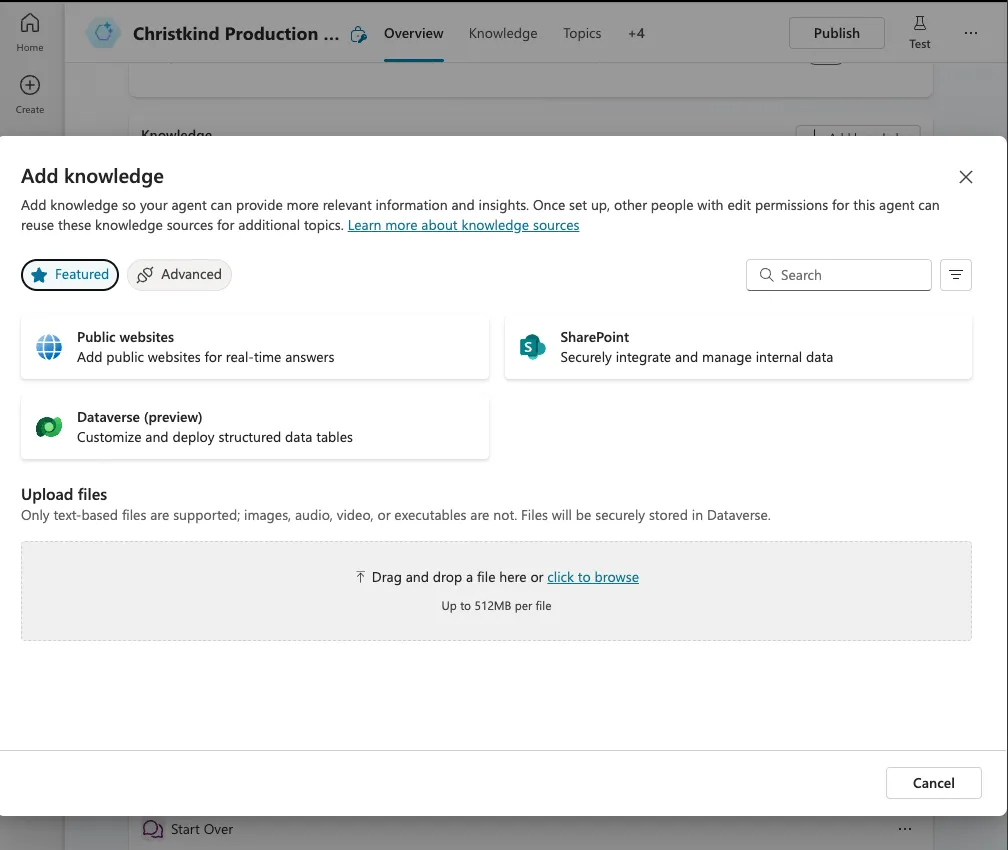Click the agent icon beside Christkind title
Image resolution: width=1008 pixels, height=850 pixels.
(103, 33)
